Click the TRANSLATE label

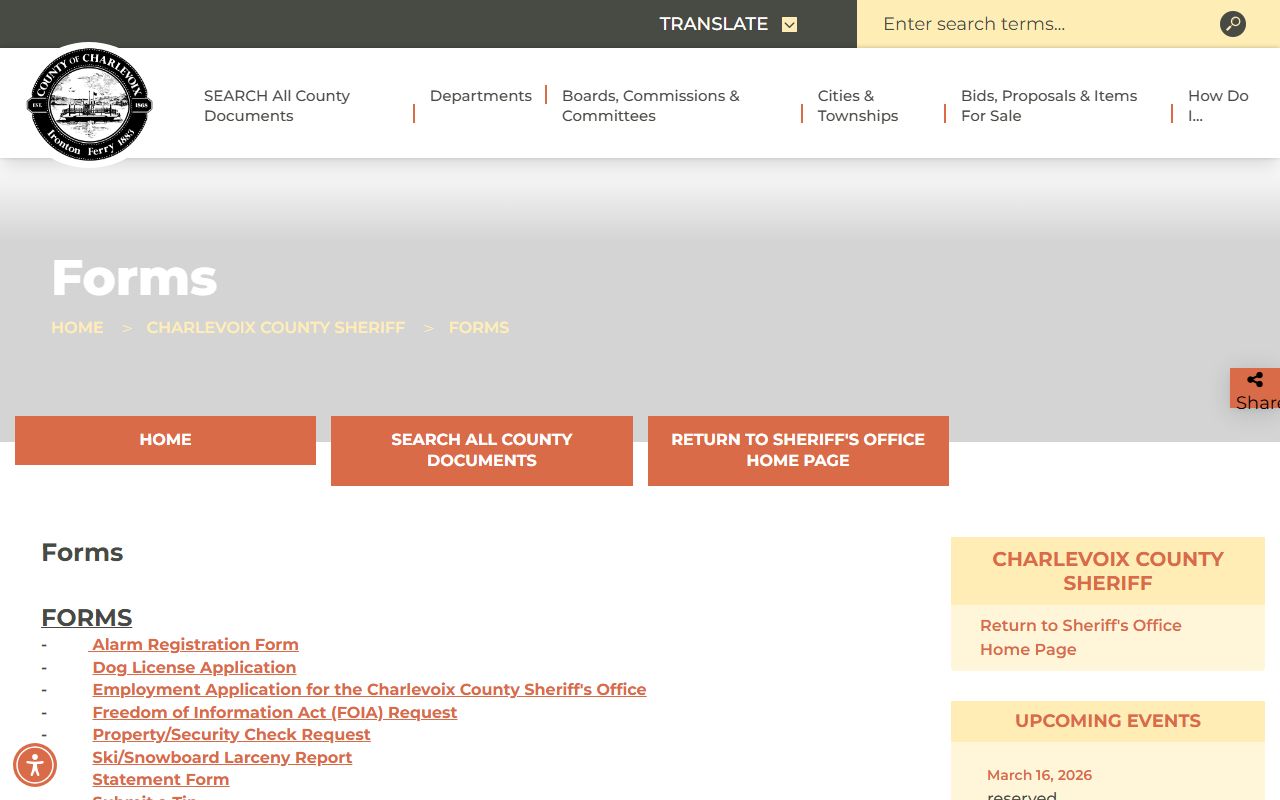(x=714, y=24)
